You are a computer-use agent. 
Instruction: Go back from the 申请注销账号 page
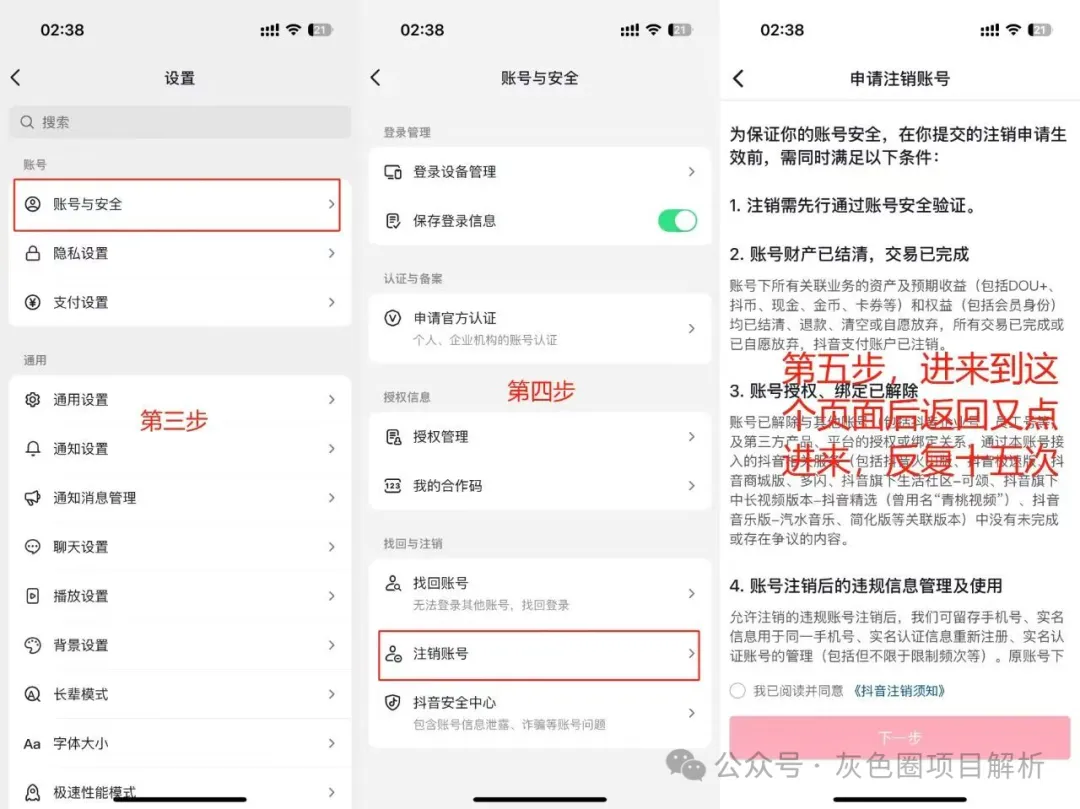739,78
